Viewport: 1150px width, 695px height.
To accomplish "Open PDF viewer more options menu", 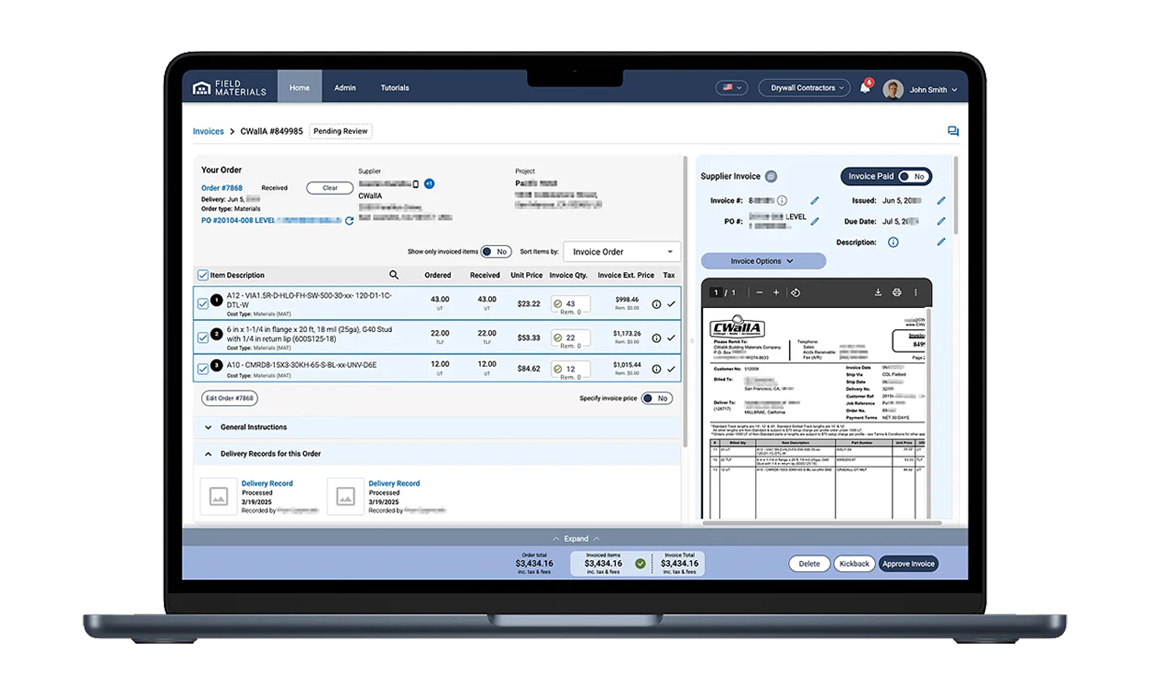I will pos(915,293).
